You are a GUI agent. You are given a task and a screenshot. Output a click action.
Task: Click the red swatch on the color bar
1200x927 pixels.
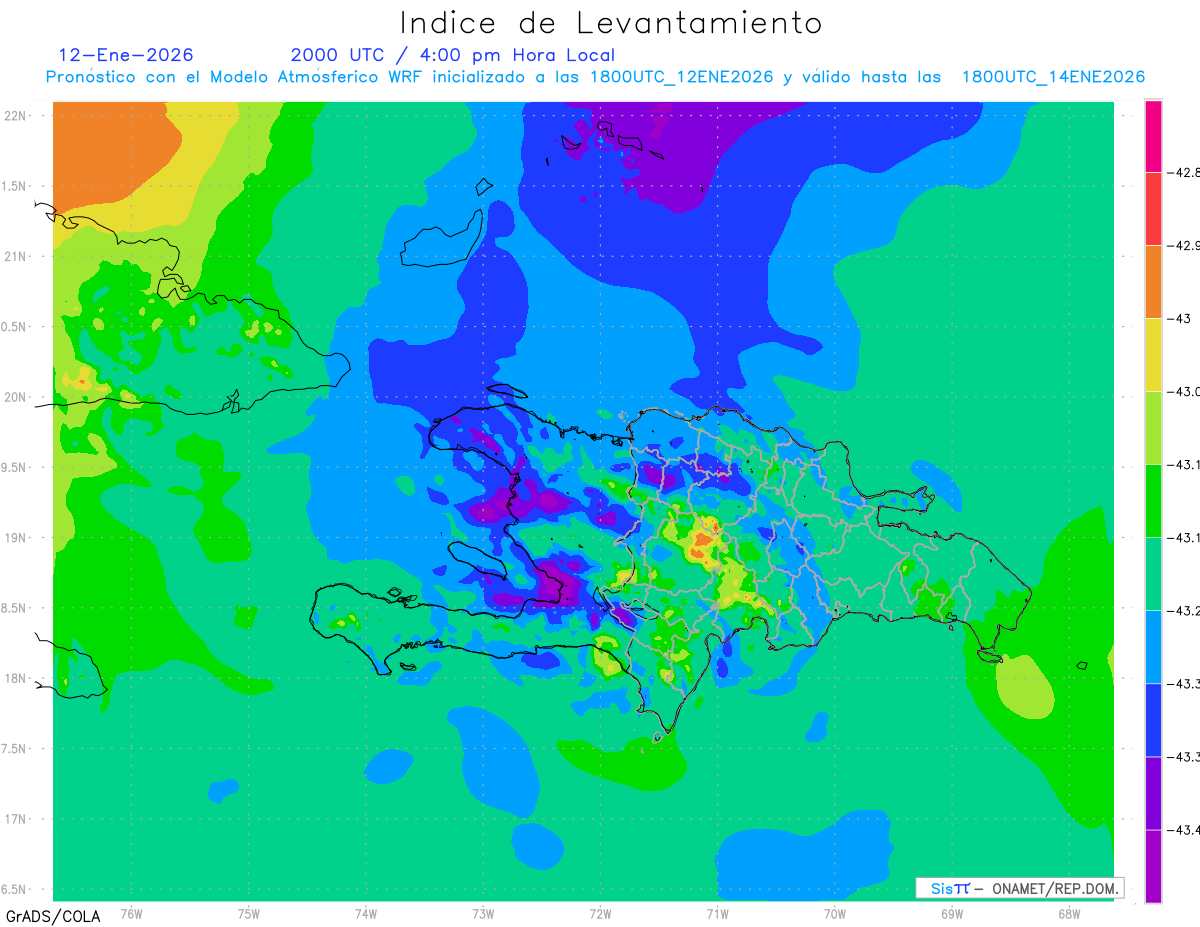pyautogui.click(x=1153, y=209)
